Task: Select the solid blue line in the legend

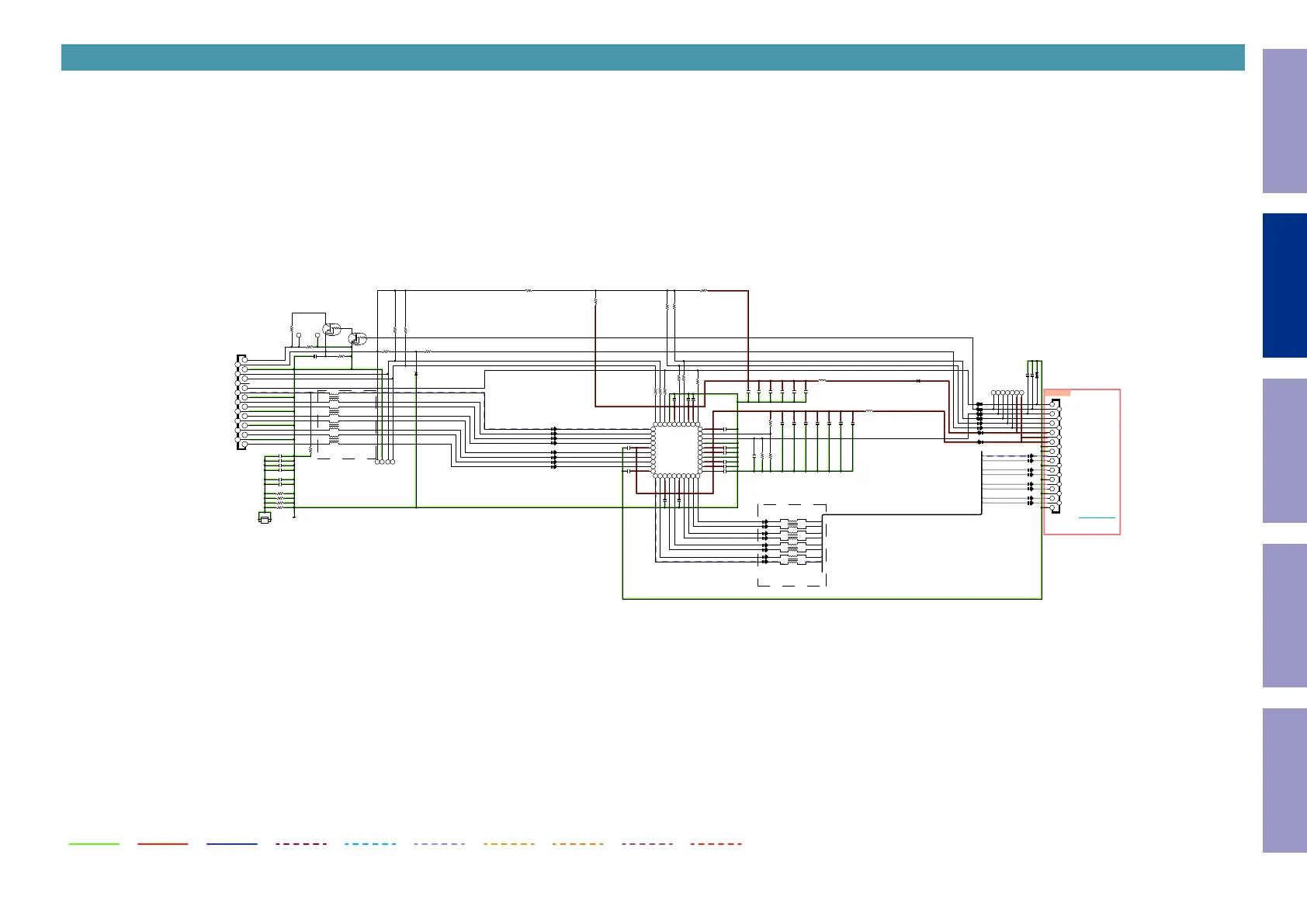Action: pyautogui.click(x=232, y=843)
